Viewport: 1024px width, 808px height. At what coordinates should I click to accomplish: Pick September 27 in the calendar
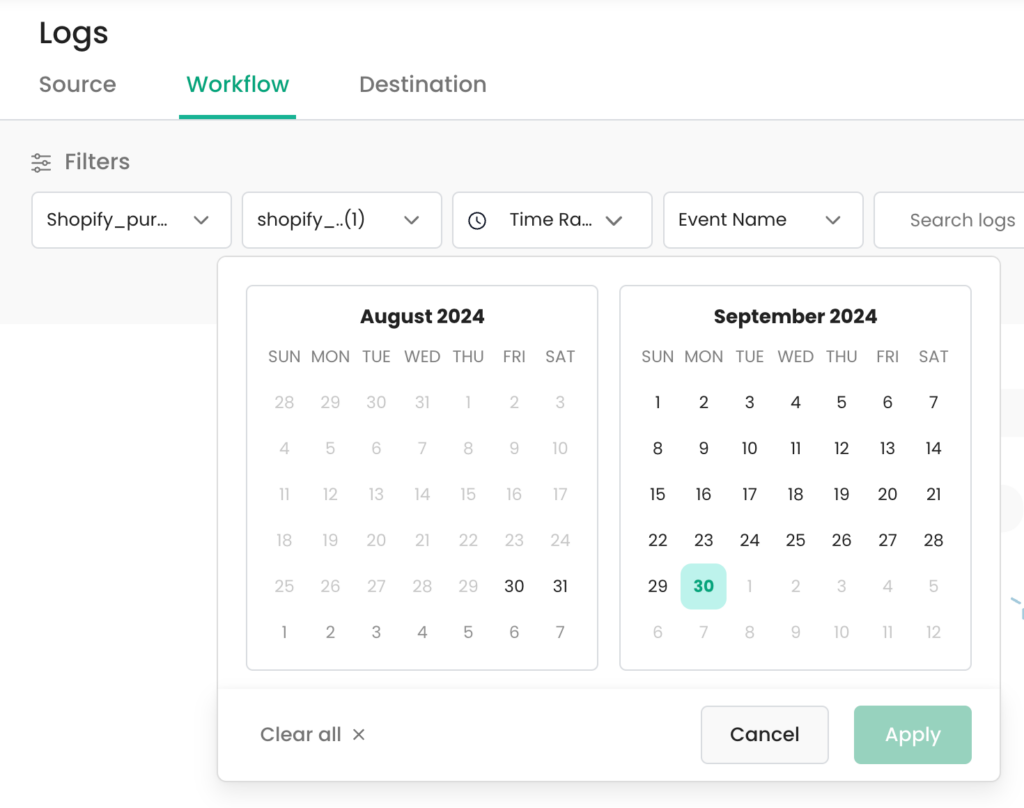click(x=888, y=540)
